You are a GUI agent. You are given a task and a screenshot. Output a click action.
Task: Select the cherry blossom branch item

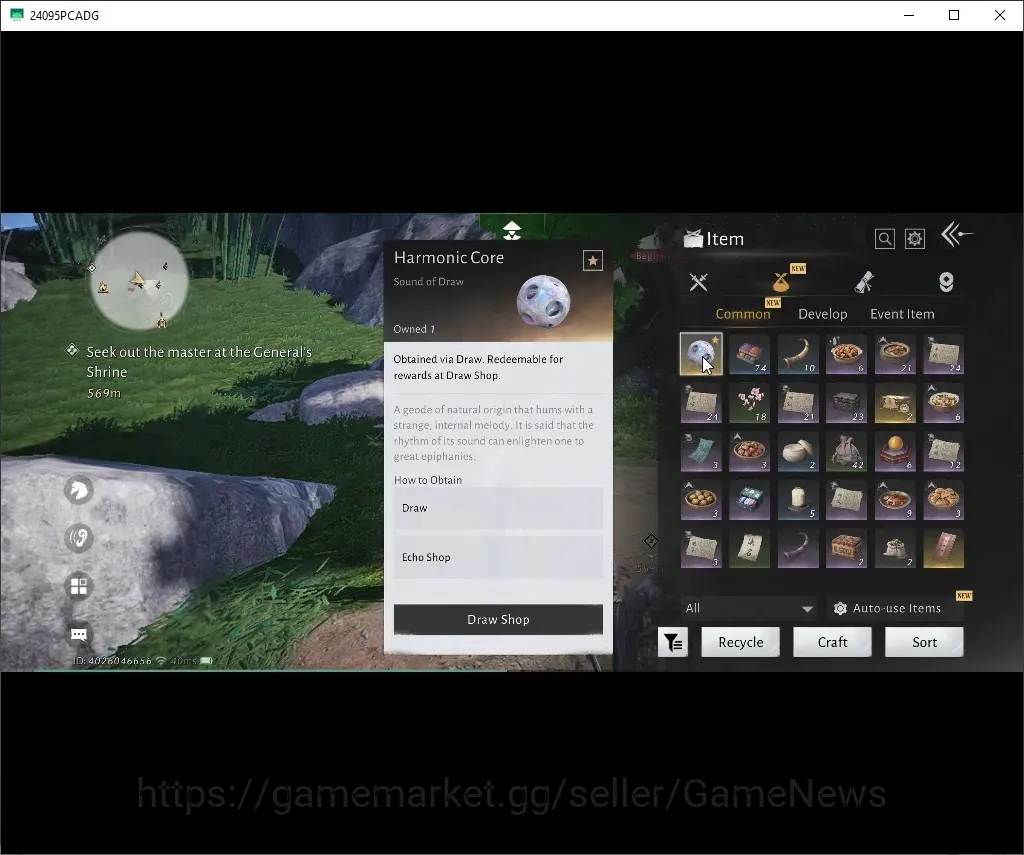tap(749, 403)
